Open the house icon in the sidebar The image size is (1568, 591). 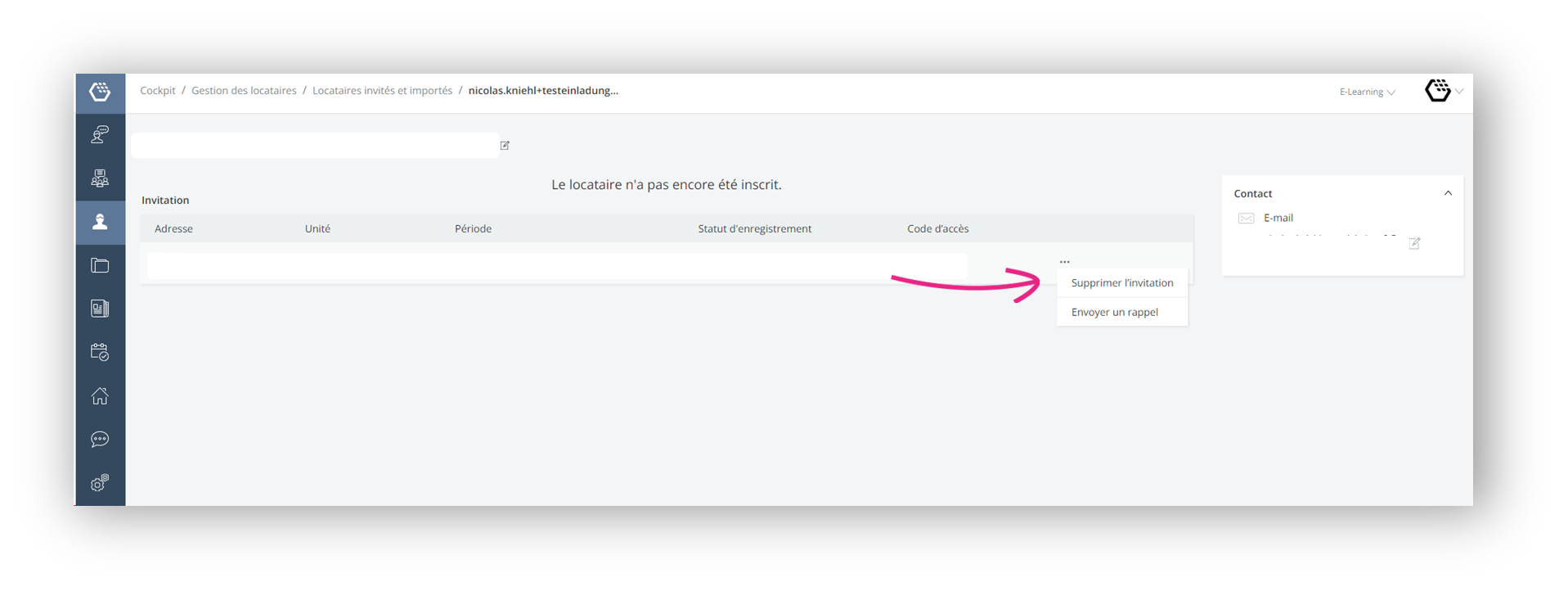pos(100,396)
